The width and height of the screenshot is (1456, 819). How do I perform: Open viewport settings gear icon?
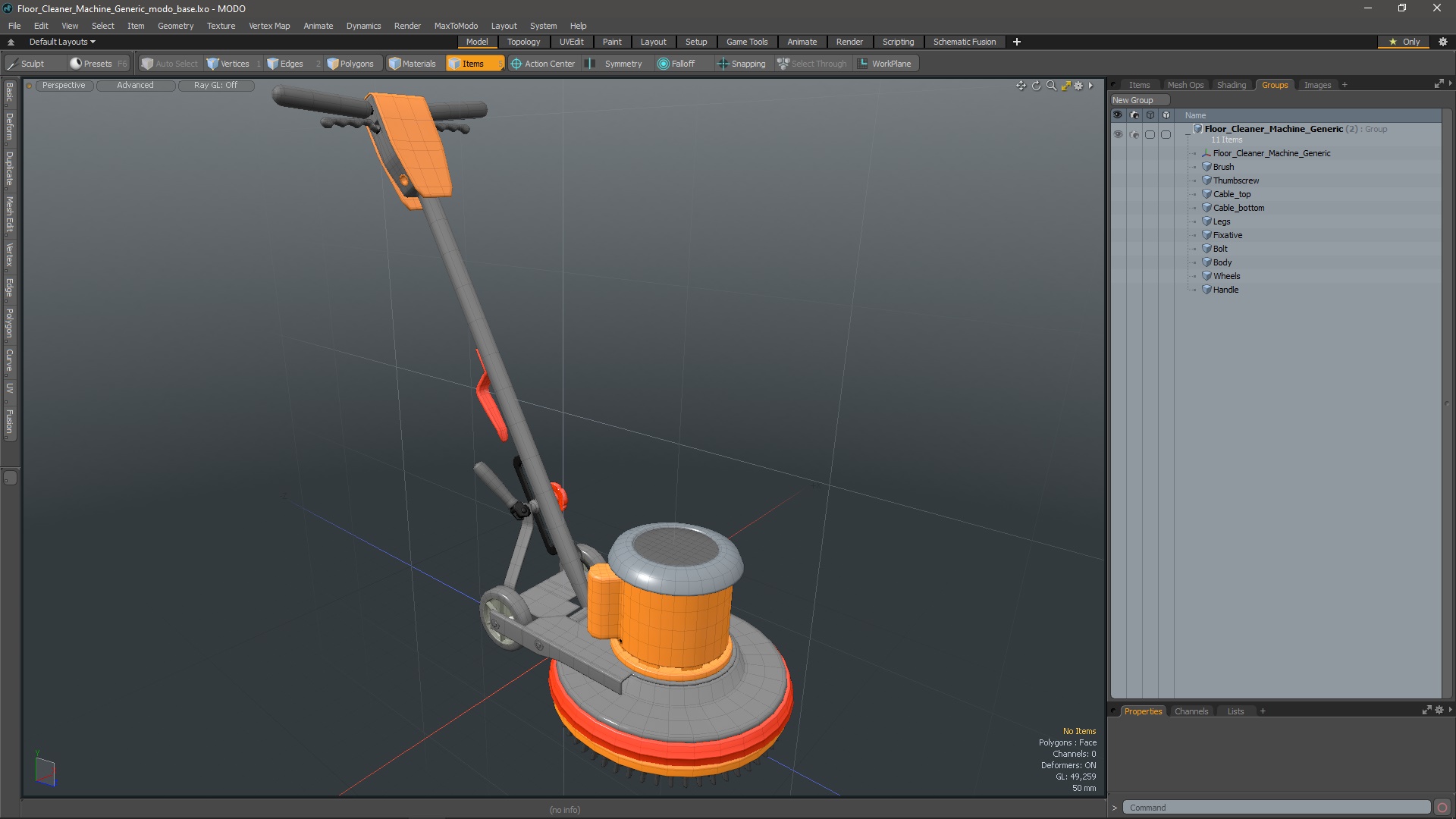click(x=1078, y=86)
